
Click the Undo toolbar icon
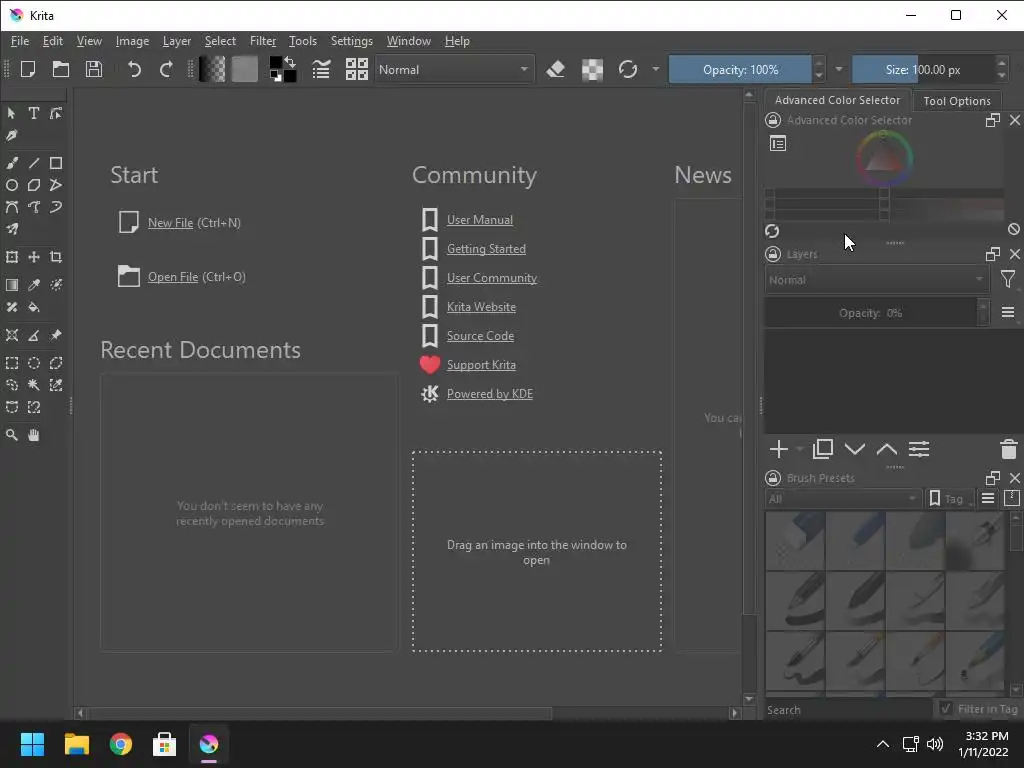(134, 69)
